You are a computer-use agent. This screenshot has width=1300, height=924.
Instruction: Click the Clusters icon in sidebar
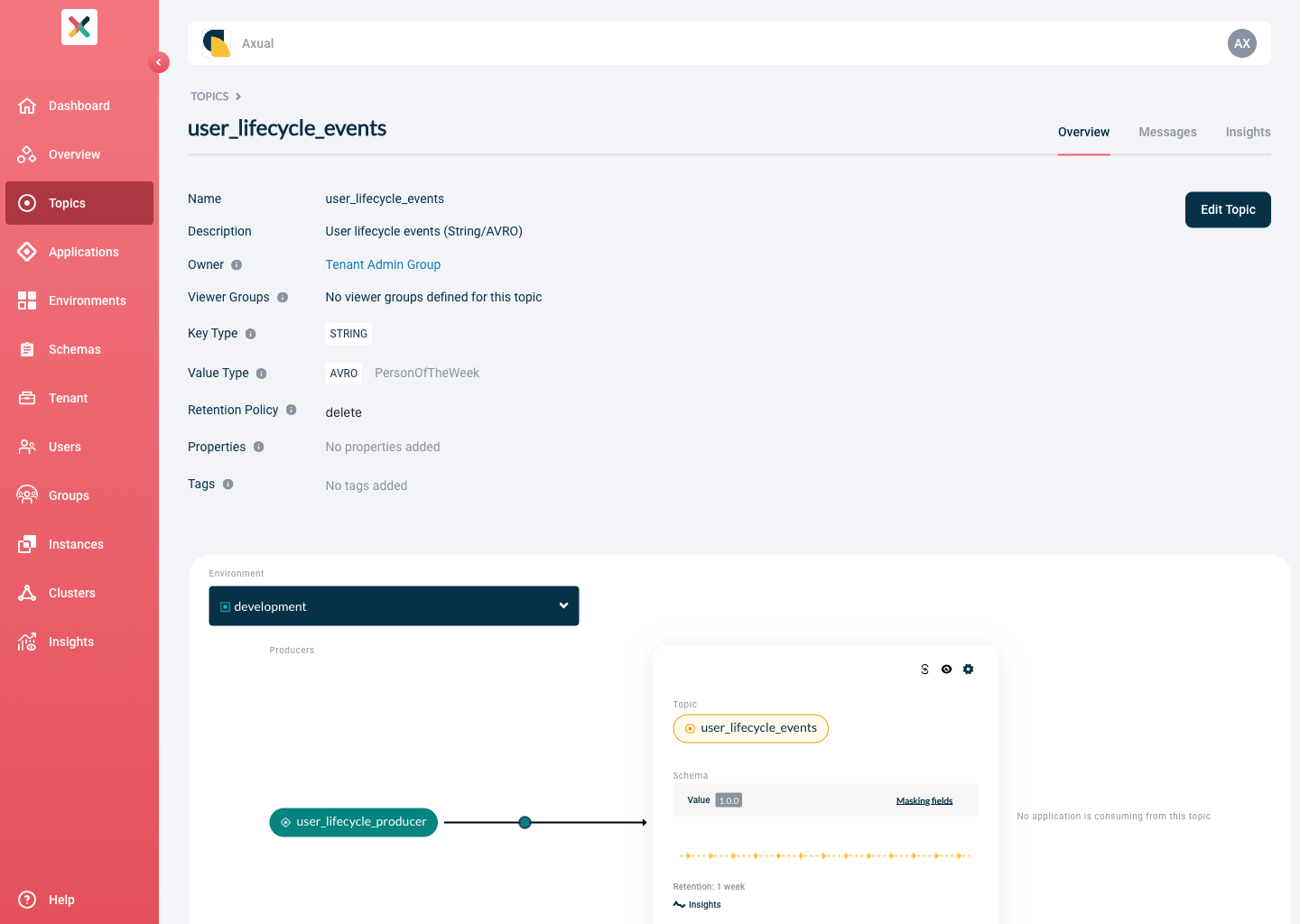coord(27,593)
